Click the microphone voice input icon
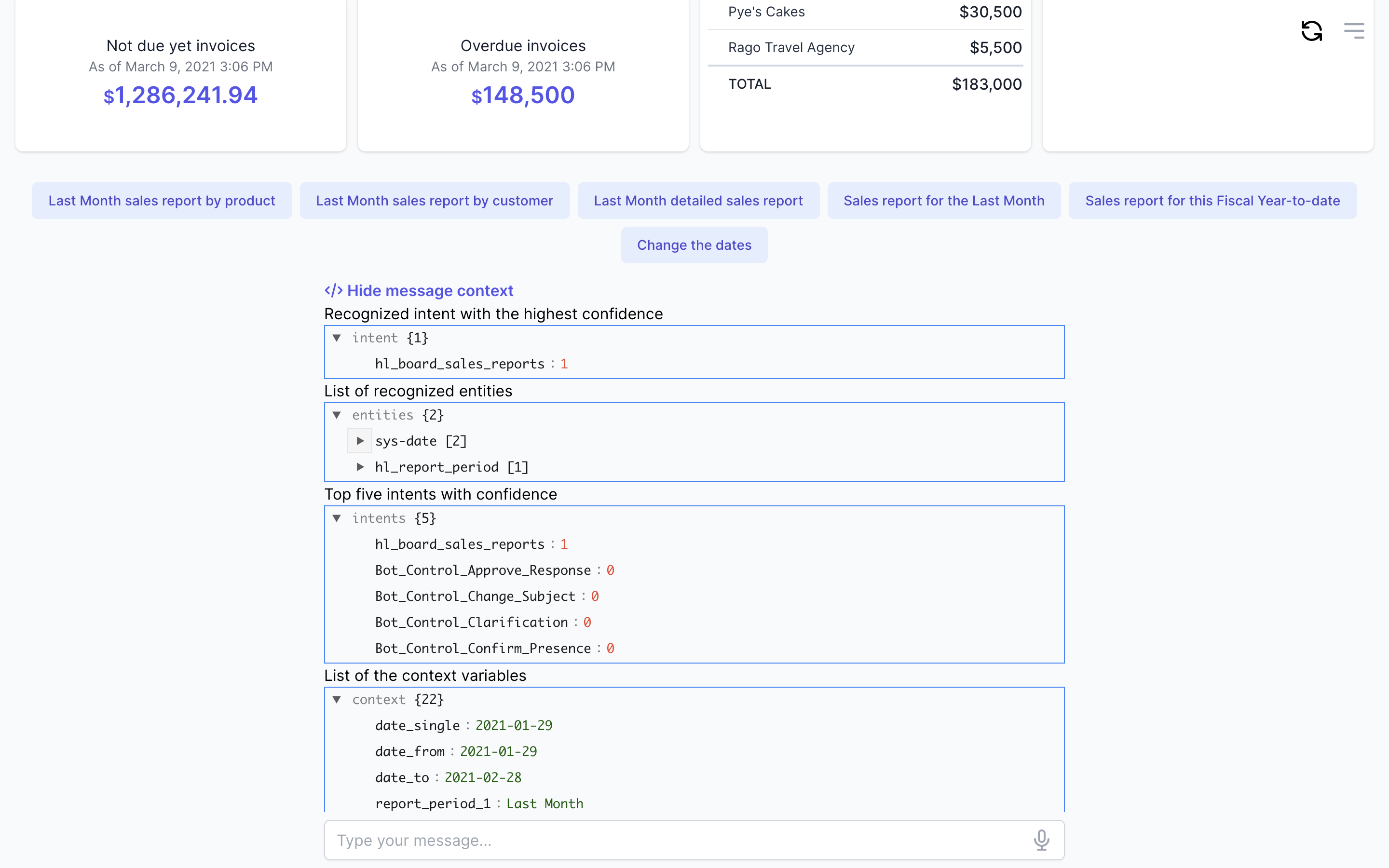Screen dimensions: 1389x868 [x=1041, y=840]
